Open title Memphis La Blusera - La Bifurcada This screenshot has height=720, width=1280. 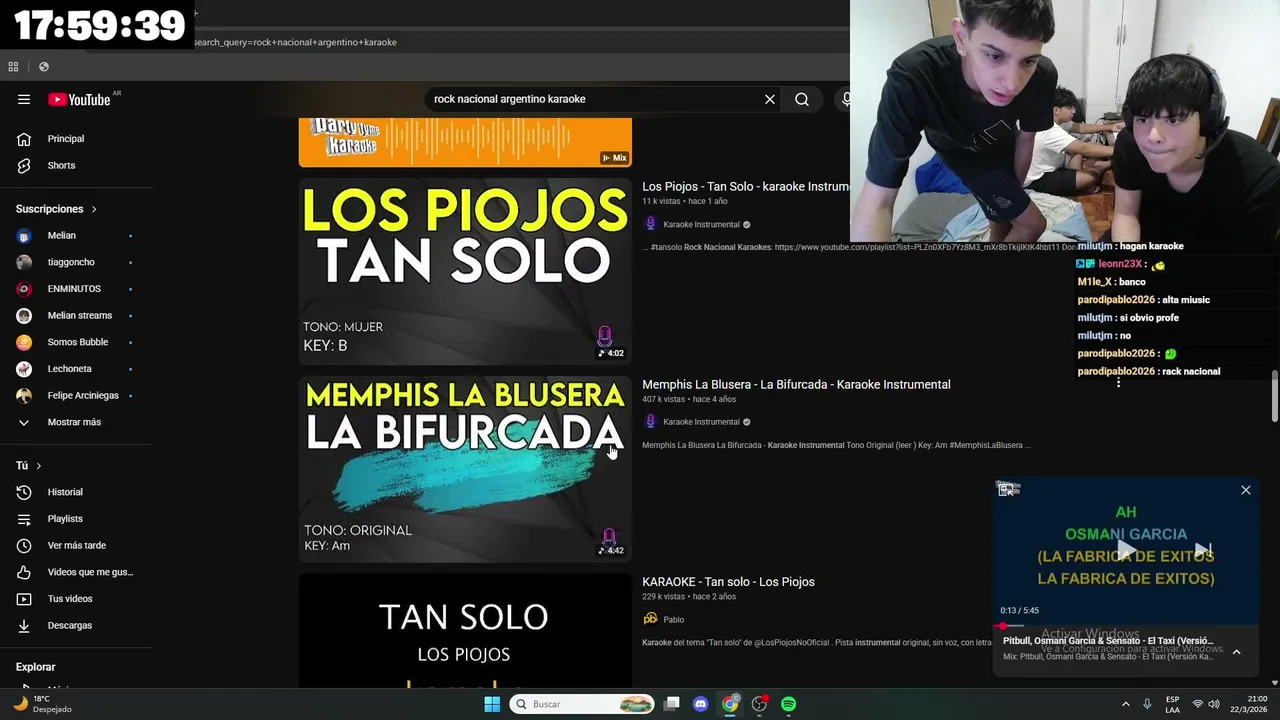tap(796, 384)
